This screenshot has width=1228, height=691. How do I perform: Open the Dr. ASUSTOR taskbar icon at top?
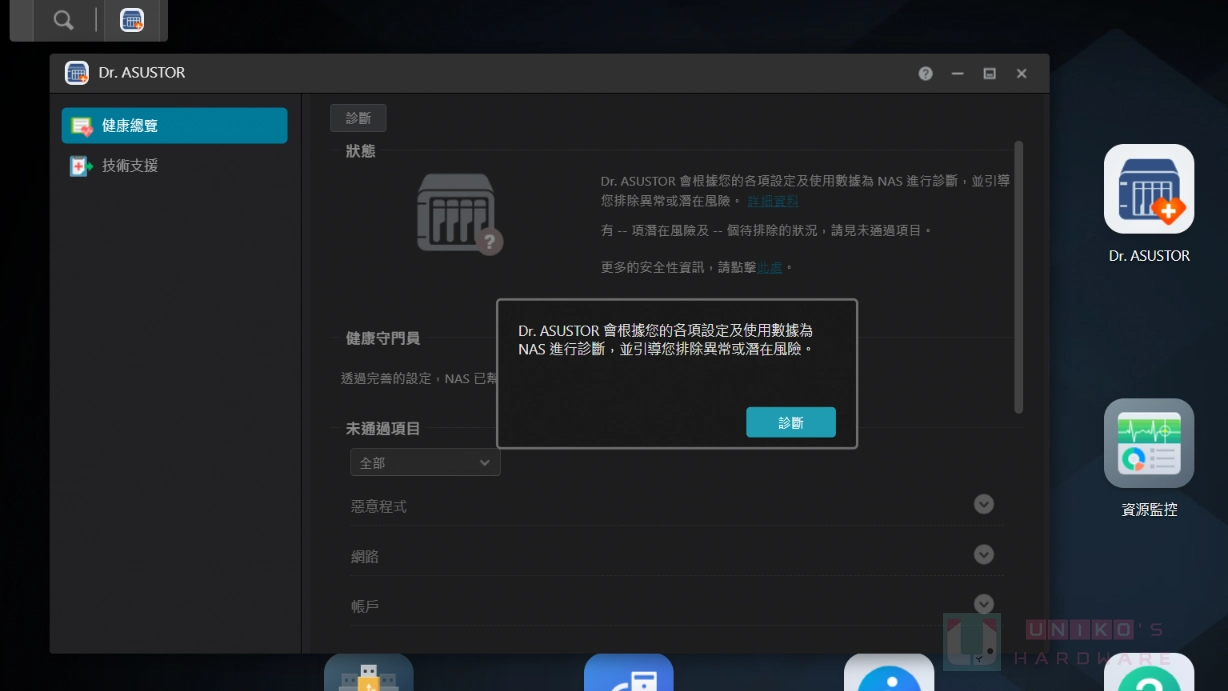(132, 20)
